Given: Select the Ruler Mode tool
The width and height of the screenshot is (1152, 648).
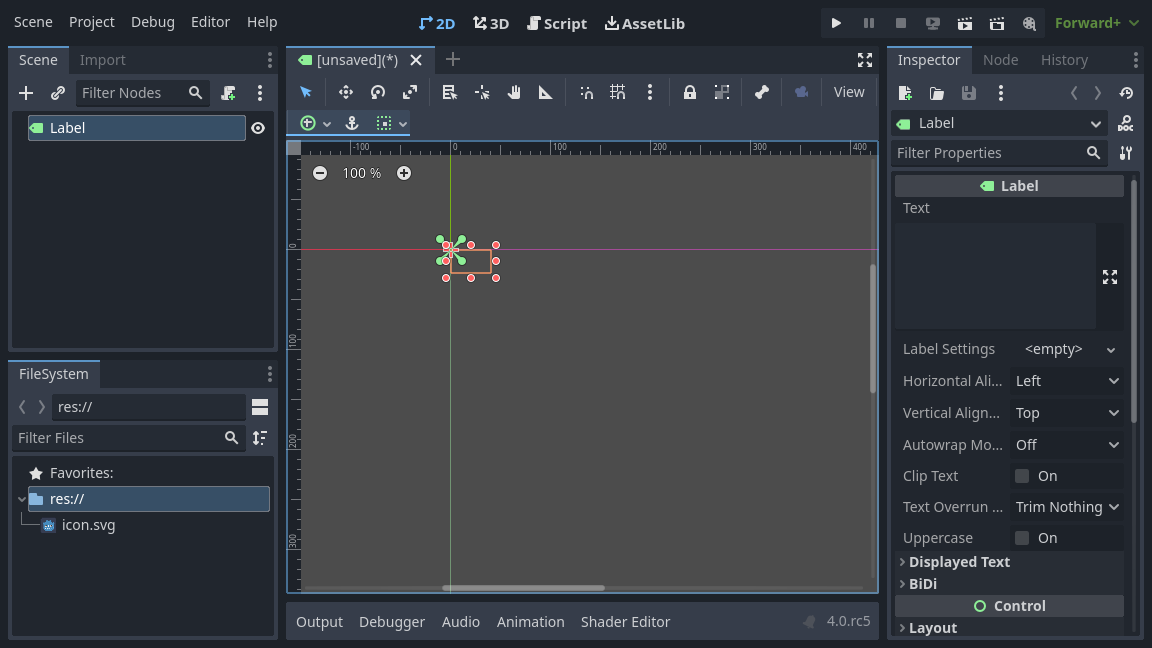Looking at the screenshot, I should point(545,91).
